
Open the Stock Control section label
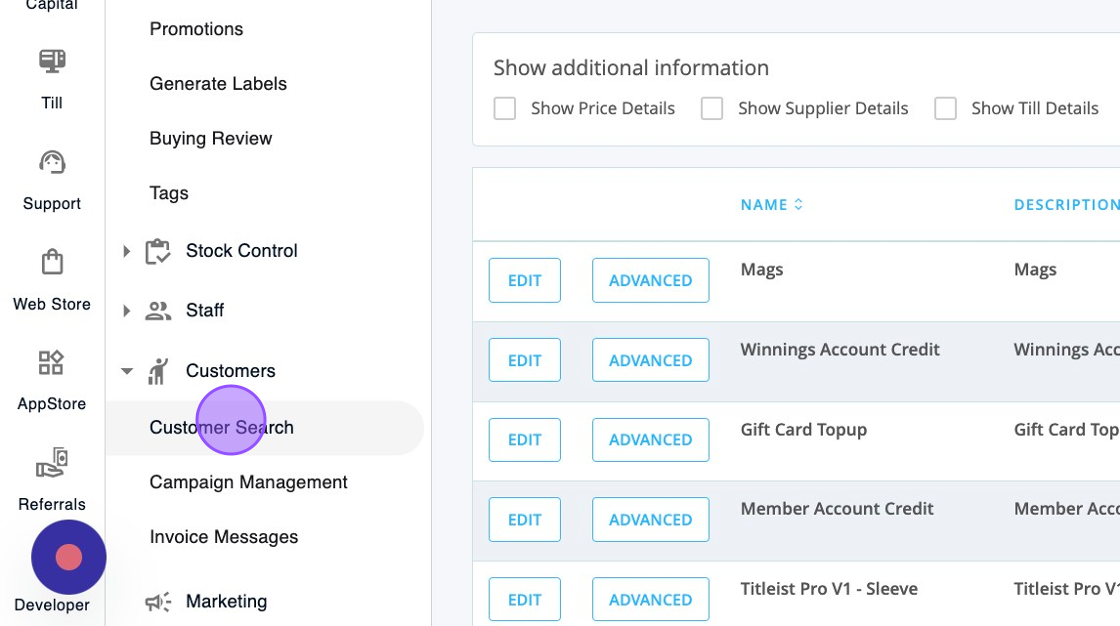[x=241, y=251]
